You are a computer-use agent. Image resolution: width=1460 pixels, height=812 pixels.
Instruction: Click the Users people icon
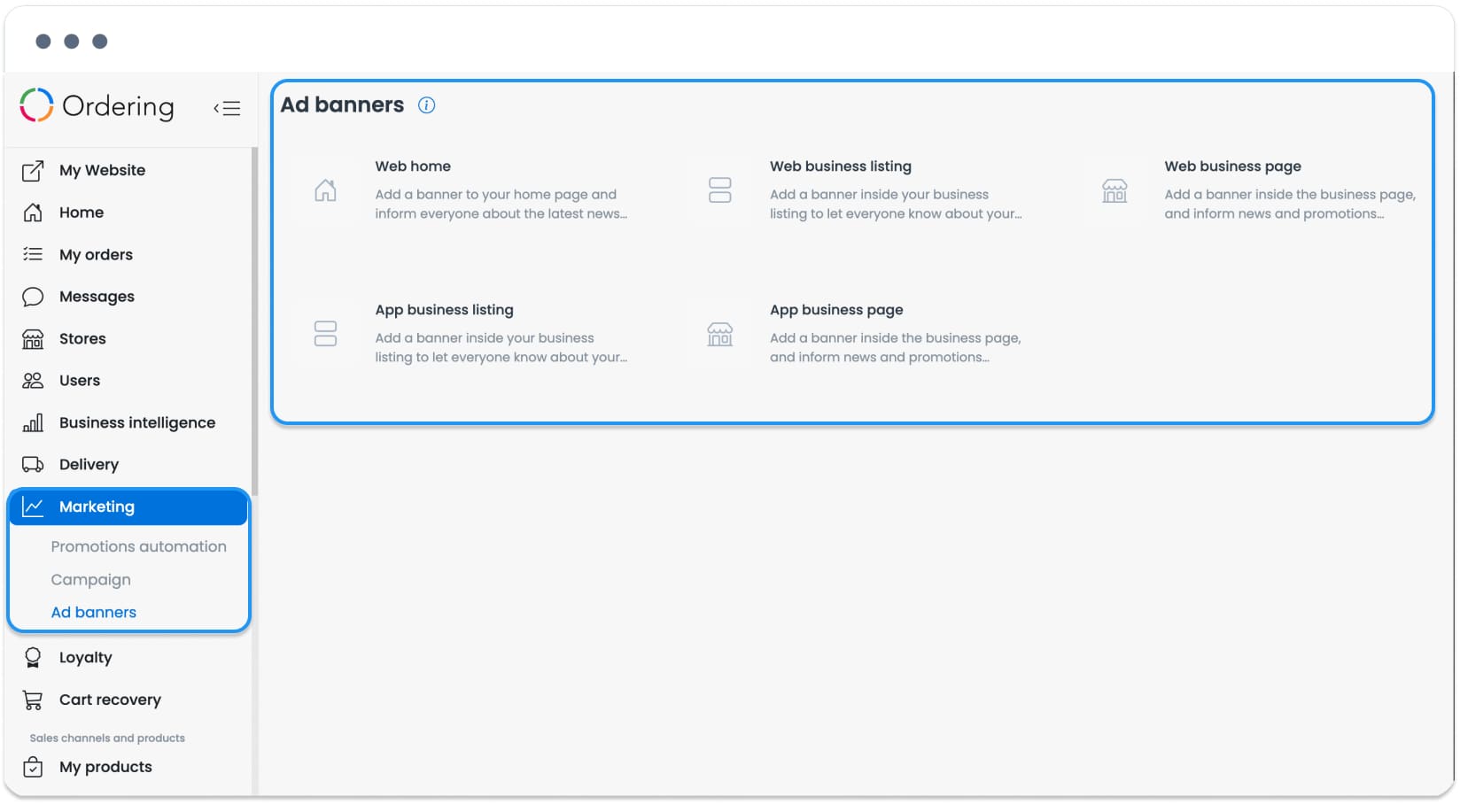point(33,381)
